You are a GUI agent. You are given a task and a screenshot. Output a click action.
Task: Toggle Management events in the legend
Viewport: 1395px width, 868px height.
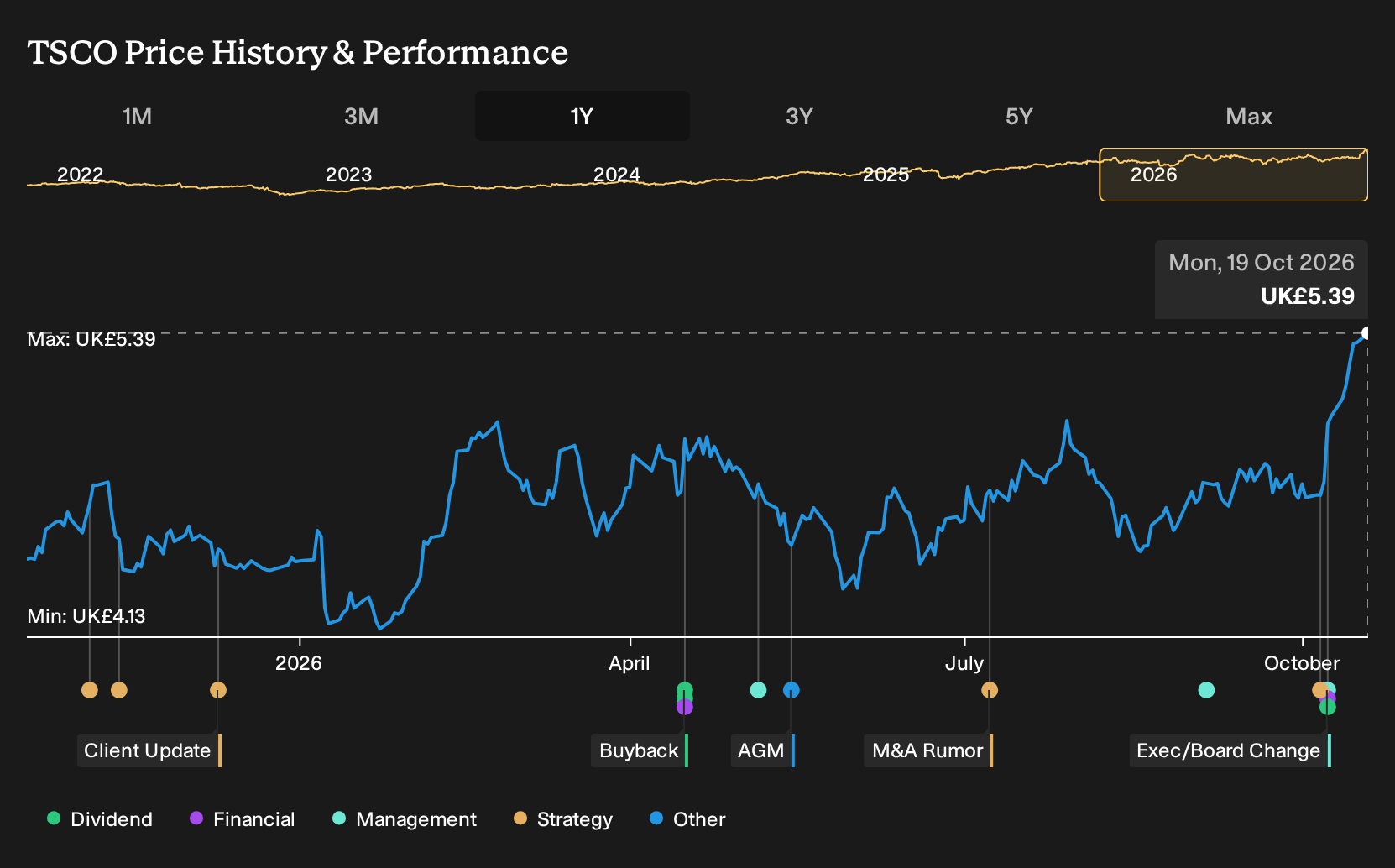click(405, 818)
